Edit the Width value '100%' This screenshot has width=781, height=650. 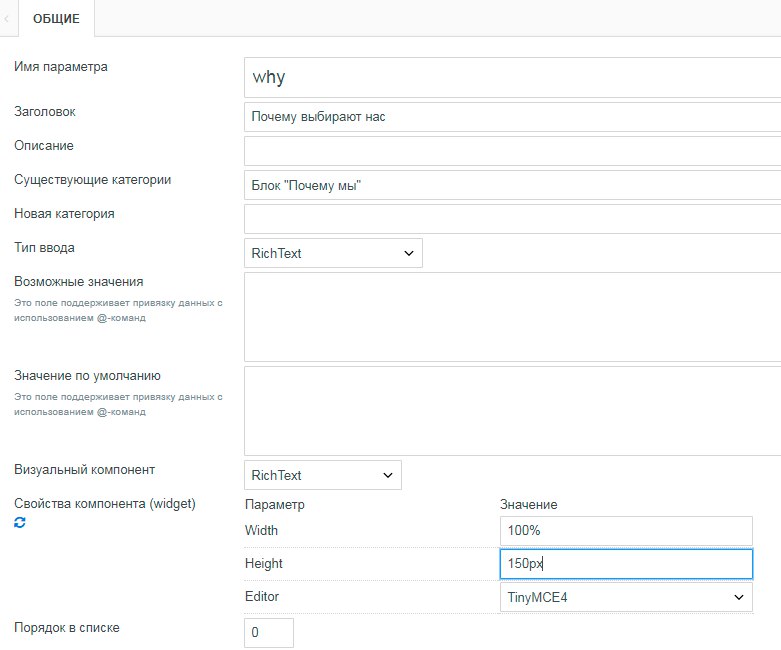click(x=626, y=530)
